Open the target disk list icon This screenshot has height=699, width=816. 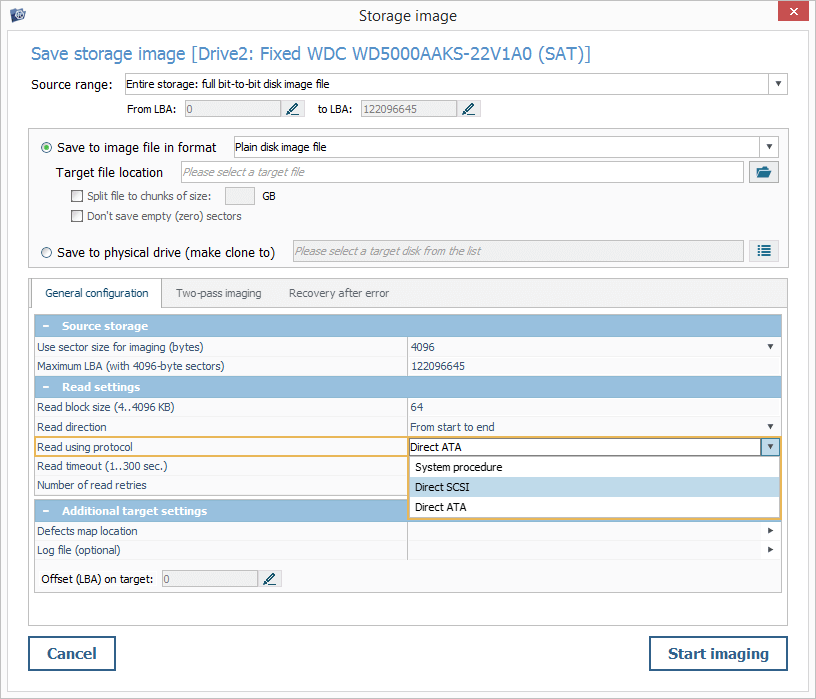coord(764,251)
